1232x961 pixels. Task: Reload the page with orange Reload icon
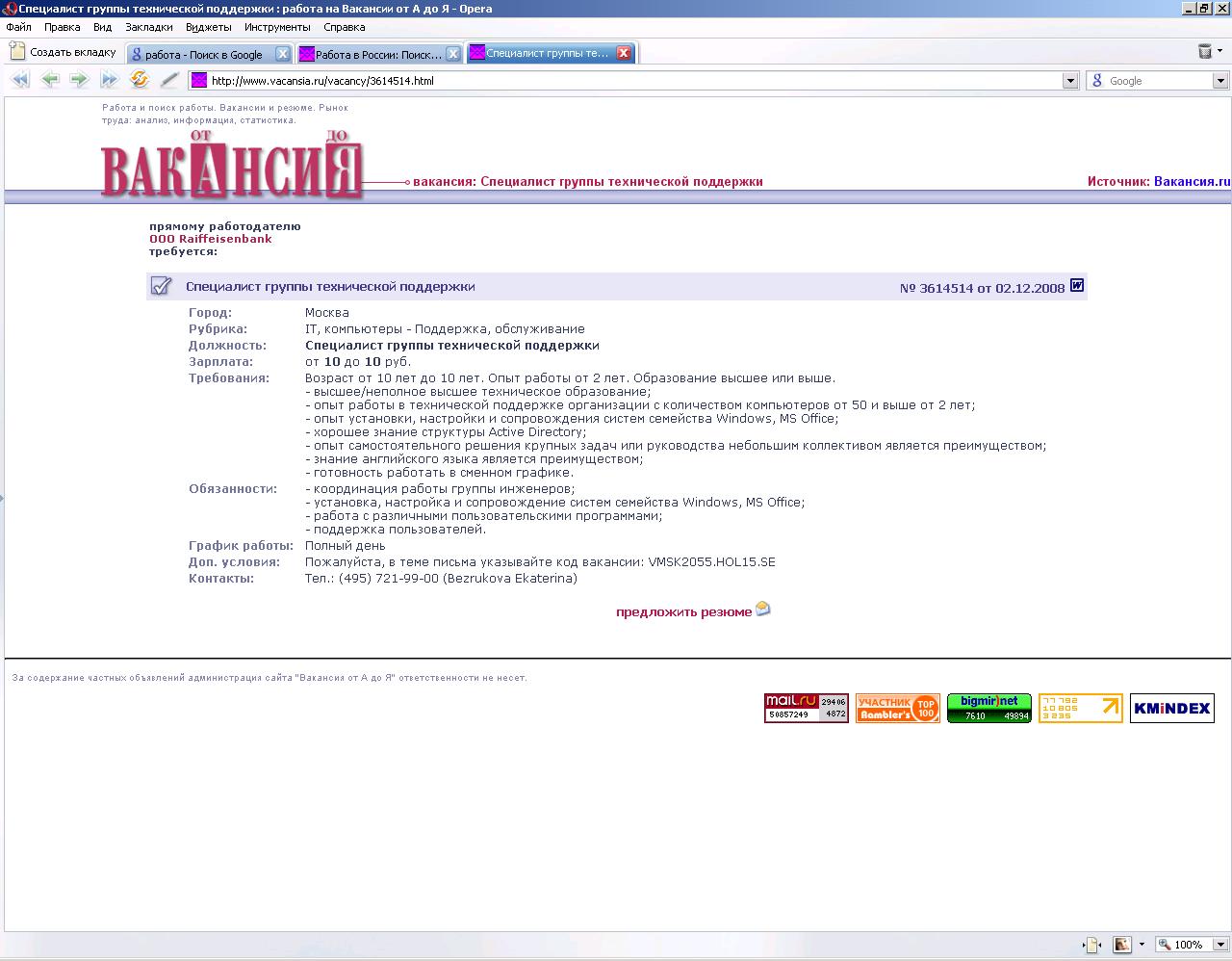[140, 80]
